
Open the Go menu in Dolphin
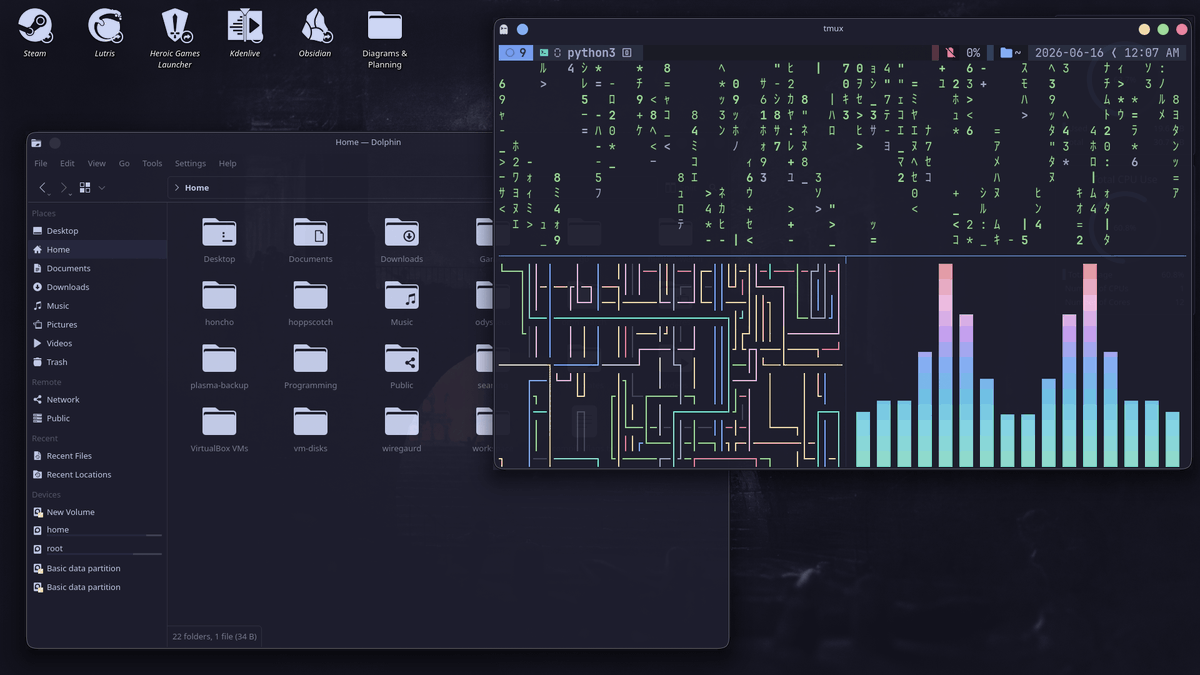point(124,163)
